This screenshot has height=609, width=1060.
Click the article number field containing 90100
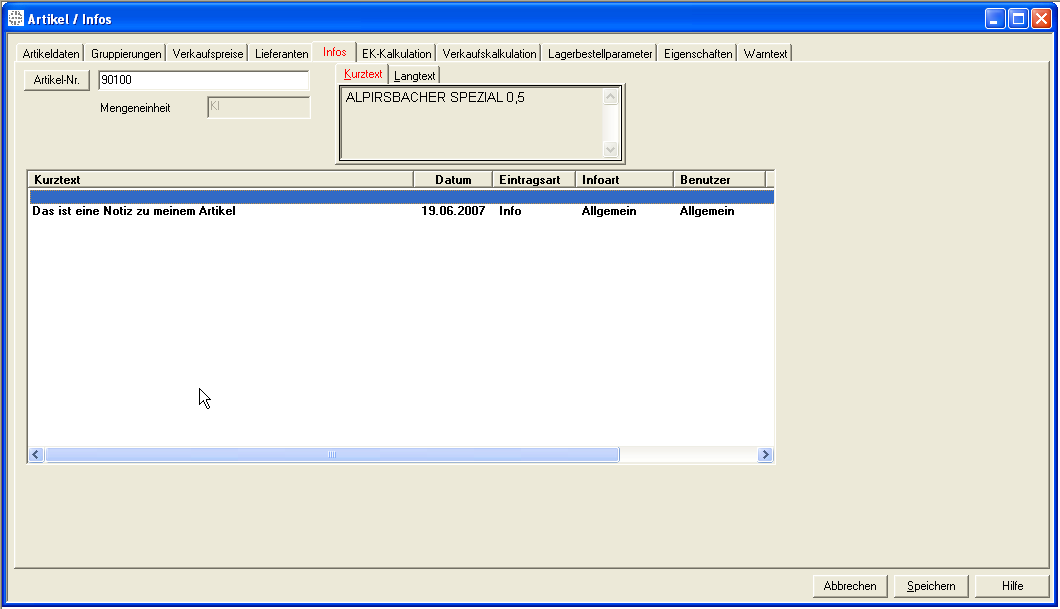(x=203, y=81)
